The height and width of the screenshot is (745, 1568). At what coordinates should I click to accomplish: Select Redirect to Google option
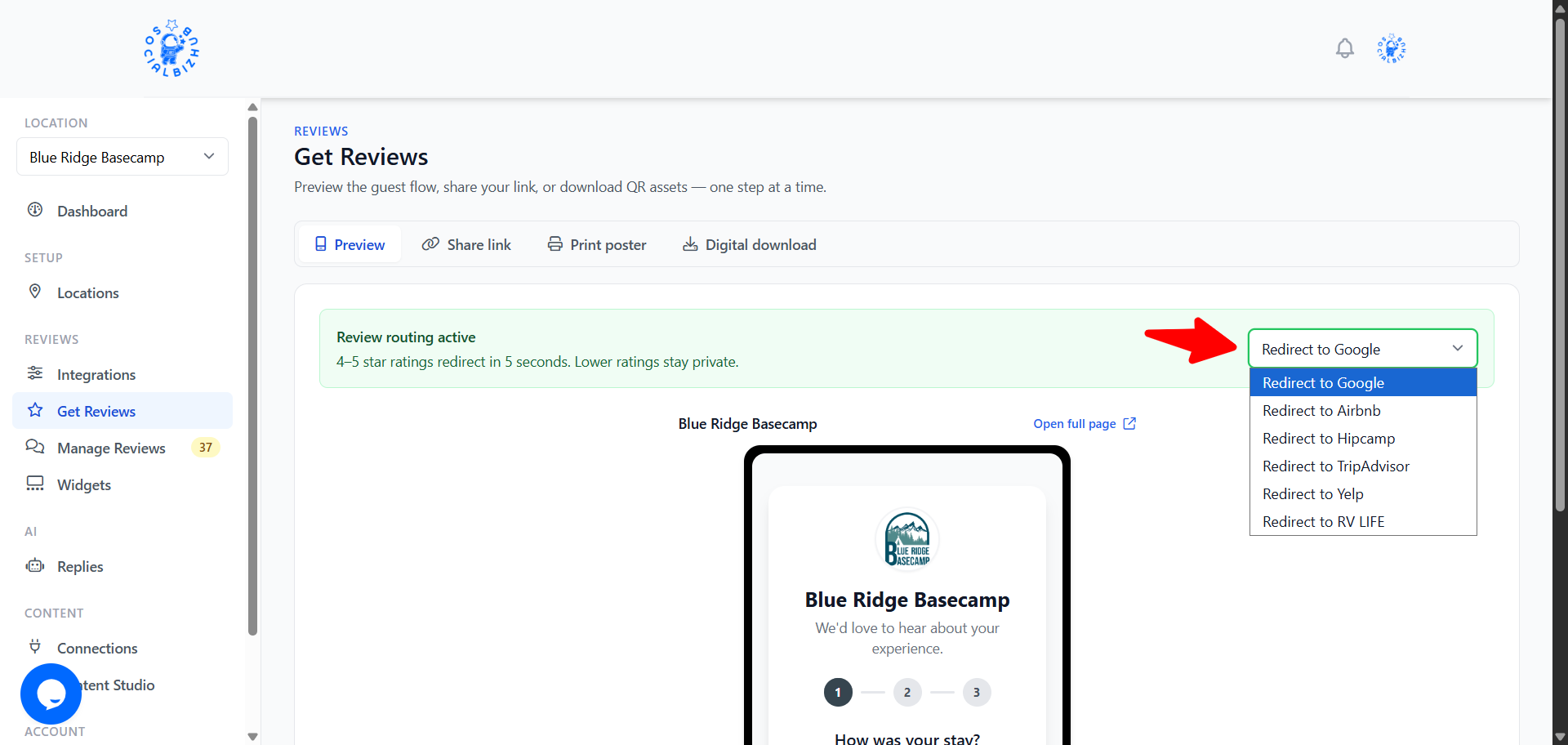(1363, 382)
